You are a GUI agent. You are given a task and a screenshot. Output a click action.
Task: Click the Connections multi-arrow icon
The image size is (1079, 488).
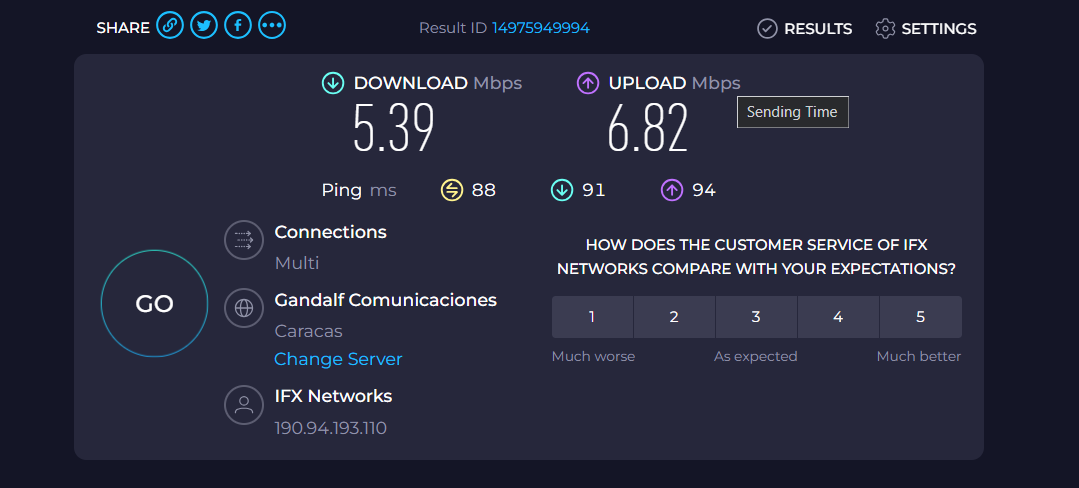(x=243, y=240)
